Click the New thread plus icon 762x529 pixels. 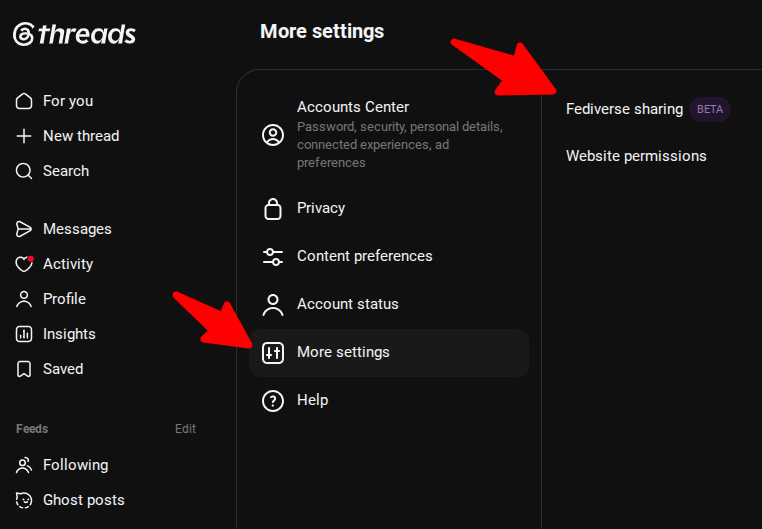24,136
